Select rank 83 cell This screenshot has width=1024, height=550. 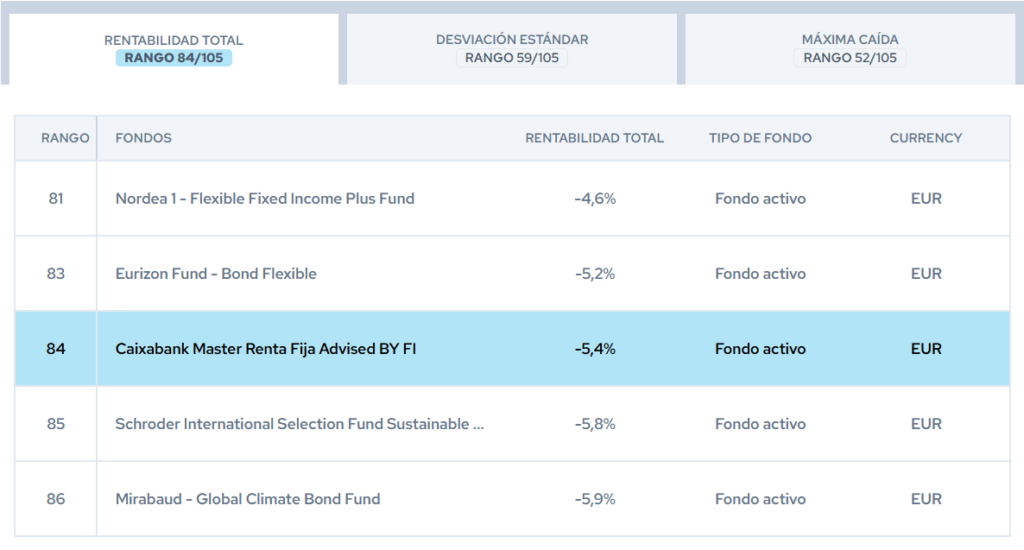tap(56, 274)
